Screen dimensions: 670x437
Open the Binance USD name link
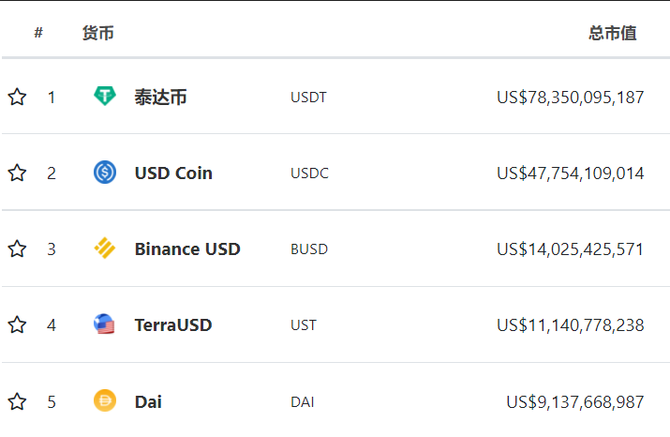188,249
